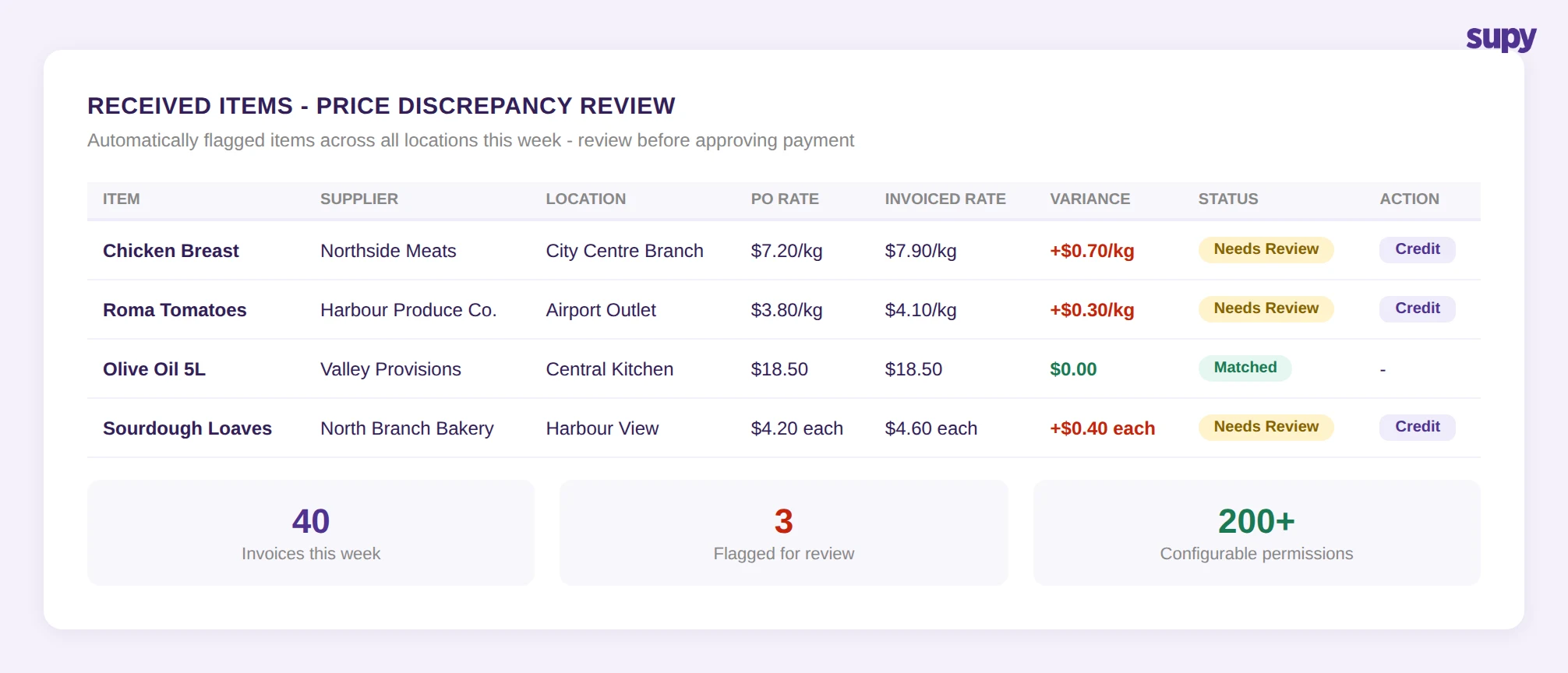Click variance +$0.30/kg

1092,310
